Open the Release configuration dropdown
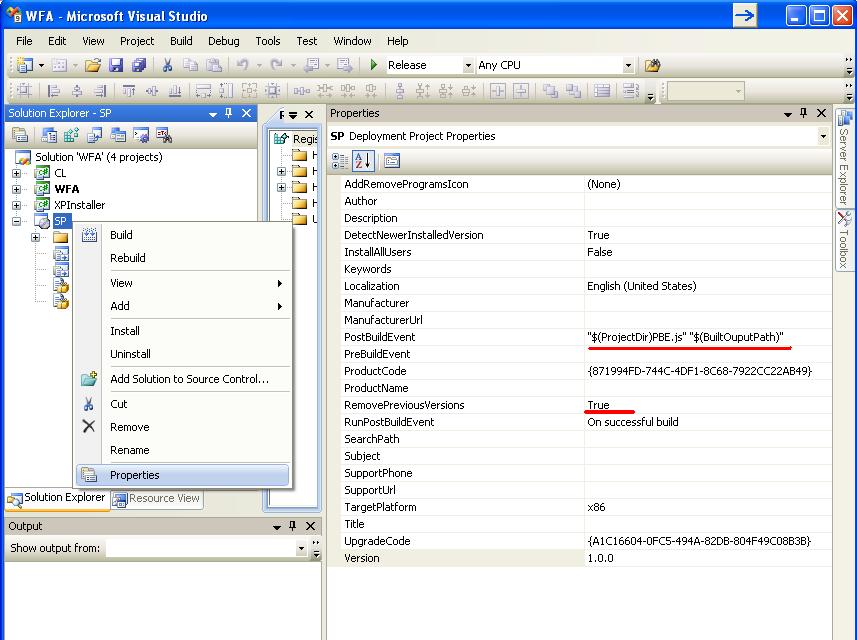This screenshot has height=640, width=857. (x=468, y=66)
